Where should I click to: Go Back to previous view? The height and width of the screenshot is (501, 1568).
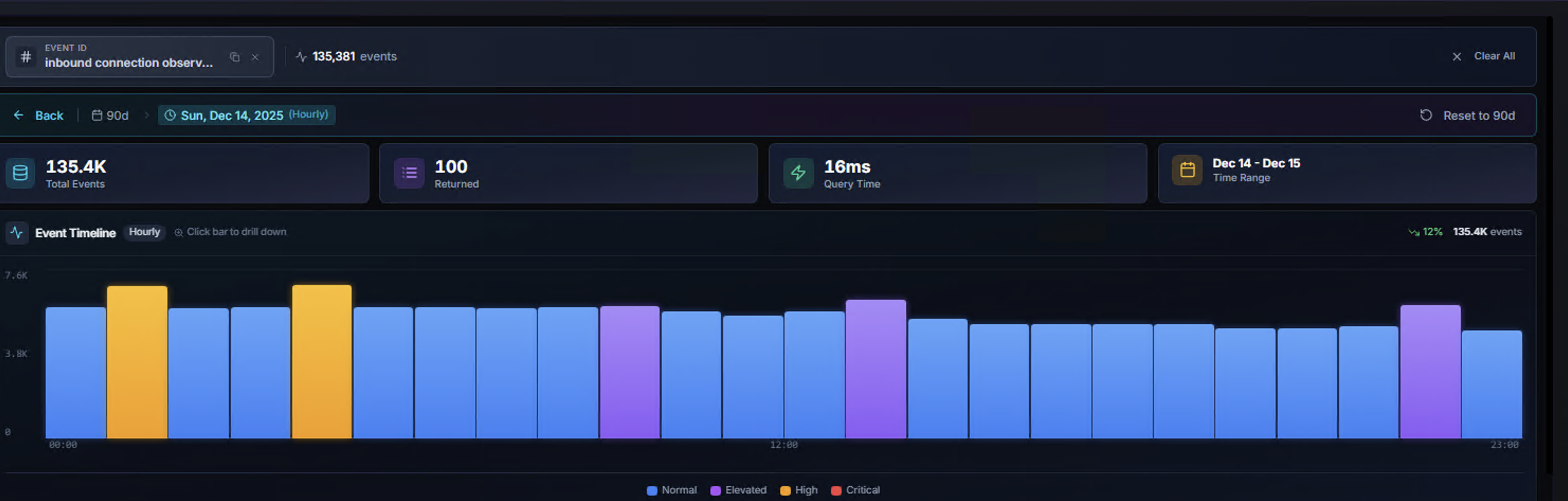[39, 115]
